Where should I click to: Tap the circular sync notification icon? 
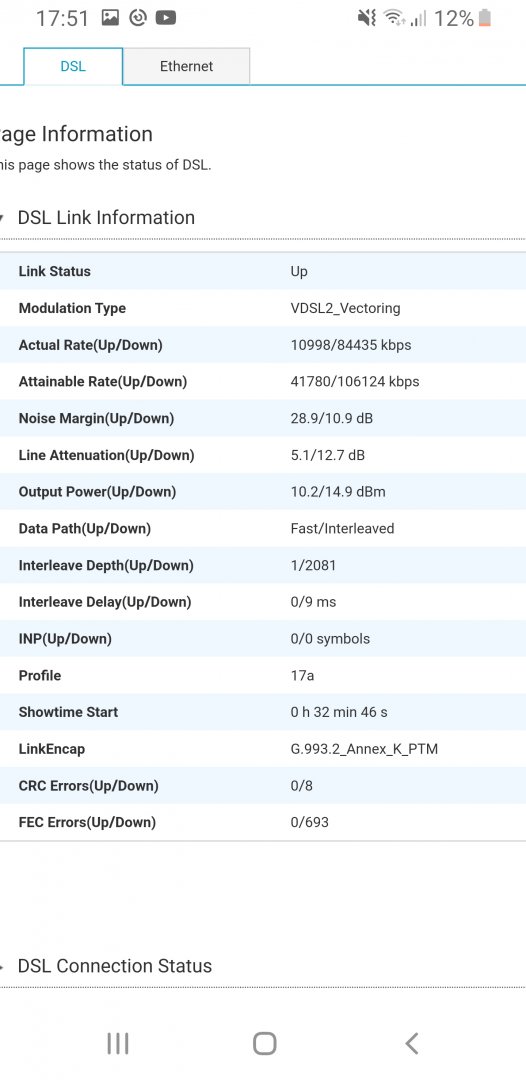pos(138,18)
